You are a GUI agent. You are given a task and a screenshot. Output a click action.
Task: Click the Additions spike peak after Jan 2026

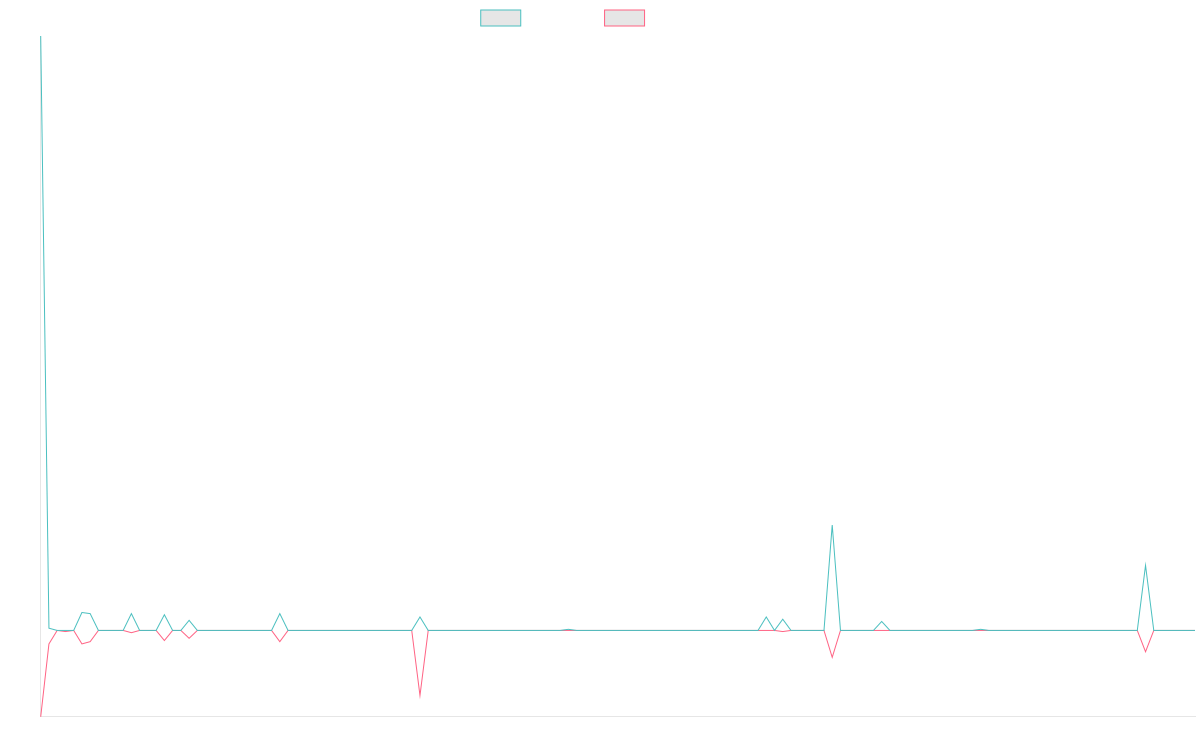1145,564
